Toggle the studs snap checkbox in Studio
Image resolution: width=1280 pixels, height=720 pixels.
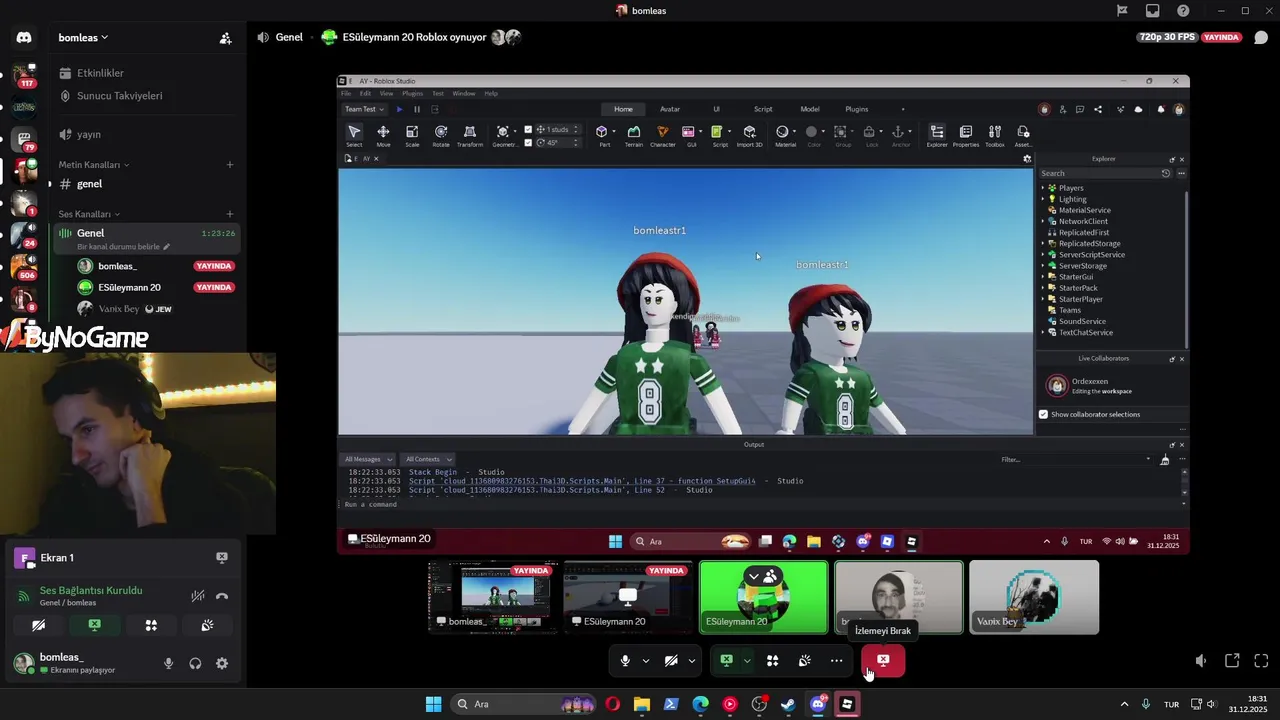point(529,130)
